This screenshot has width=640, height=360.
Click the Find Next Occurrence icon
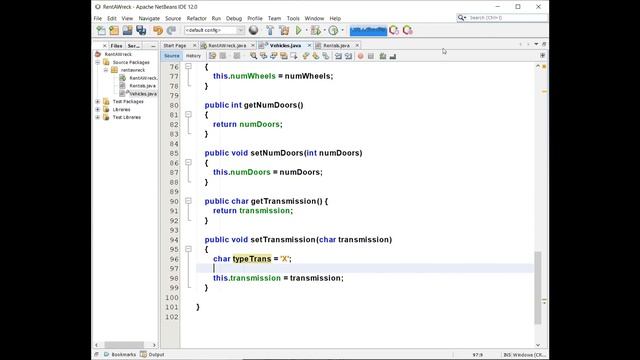(x=273, y=56)
